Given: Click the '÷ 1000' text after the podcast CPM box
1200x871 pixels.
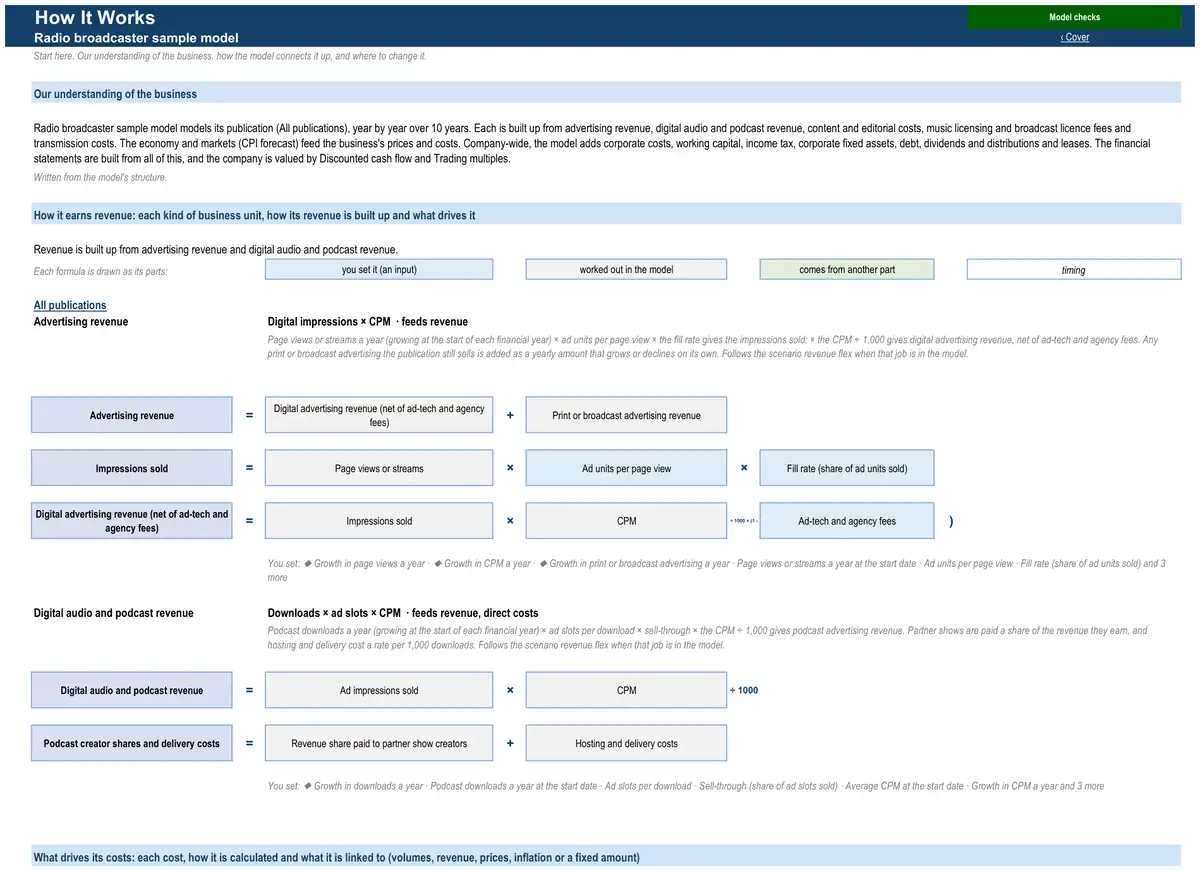Looking at the screenshot, I should (x=744, y=690).
